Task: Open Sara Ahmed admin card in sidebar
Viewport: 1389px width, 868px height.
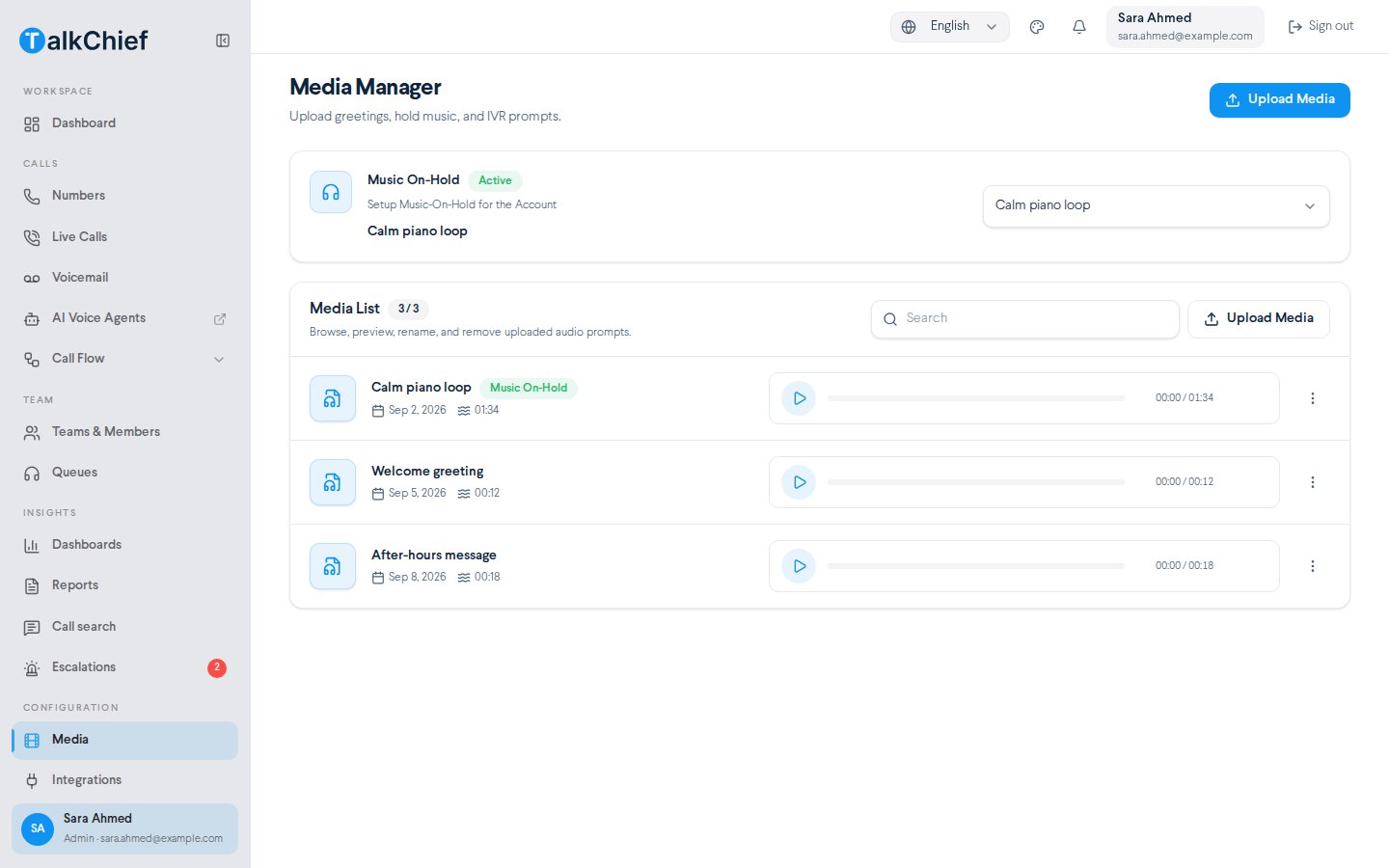Action: (x=125, y=828)
